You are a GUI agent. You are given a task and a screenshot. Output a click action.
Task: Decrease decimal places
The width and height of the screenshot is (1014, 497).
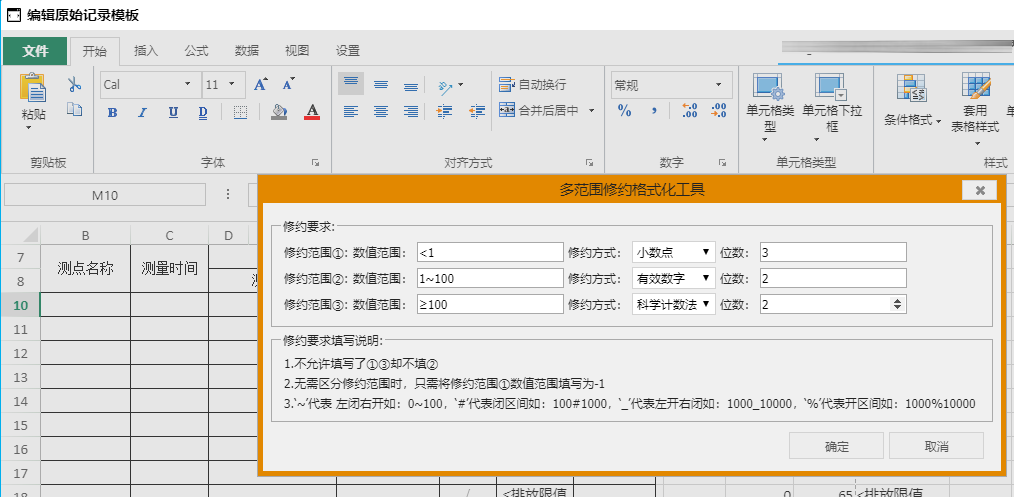point(718,111)
